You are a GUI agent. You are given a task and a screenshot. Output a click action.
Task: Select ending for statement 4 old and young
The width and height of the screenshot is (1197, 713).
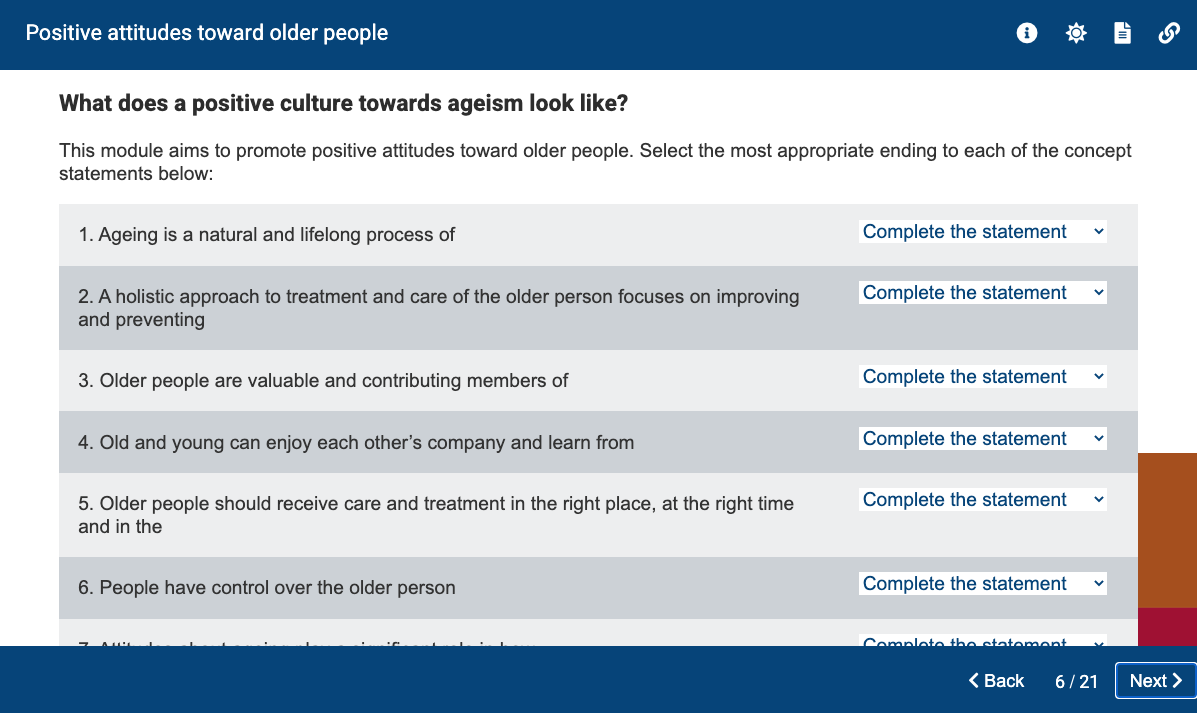pos(982,438)
